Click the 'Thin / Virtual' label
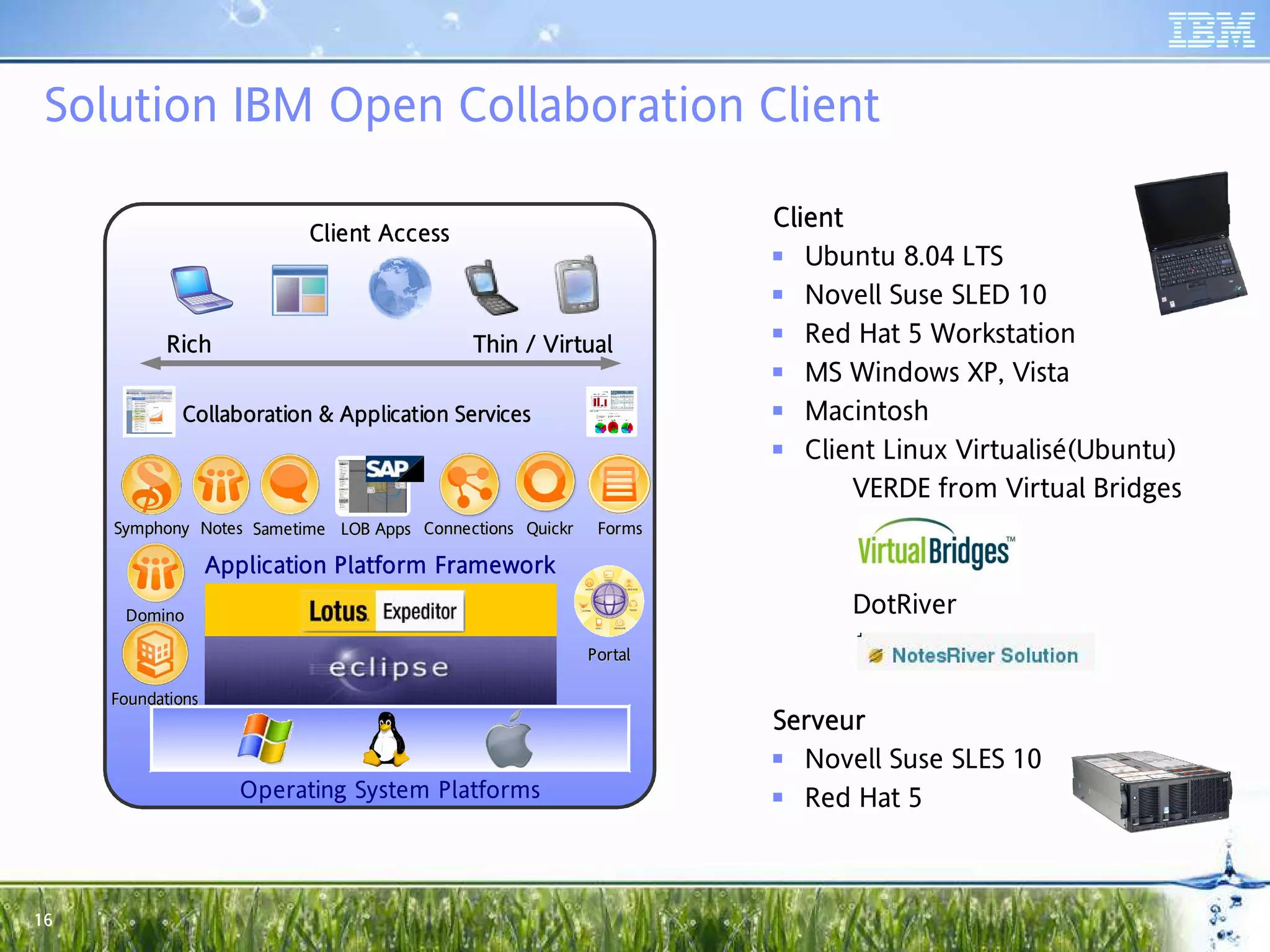The image size is (1270, 952). (543, 344)
